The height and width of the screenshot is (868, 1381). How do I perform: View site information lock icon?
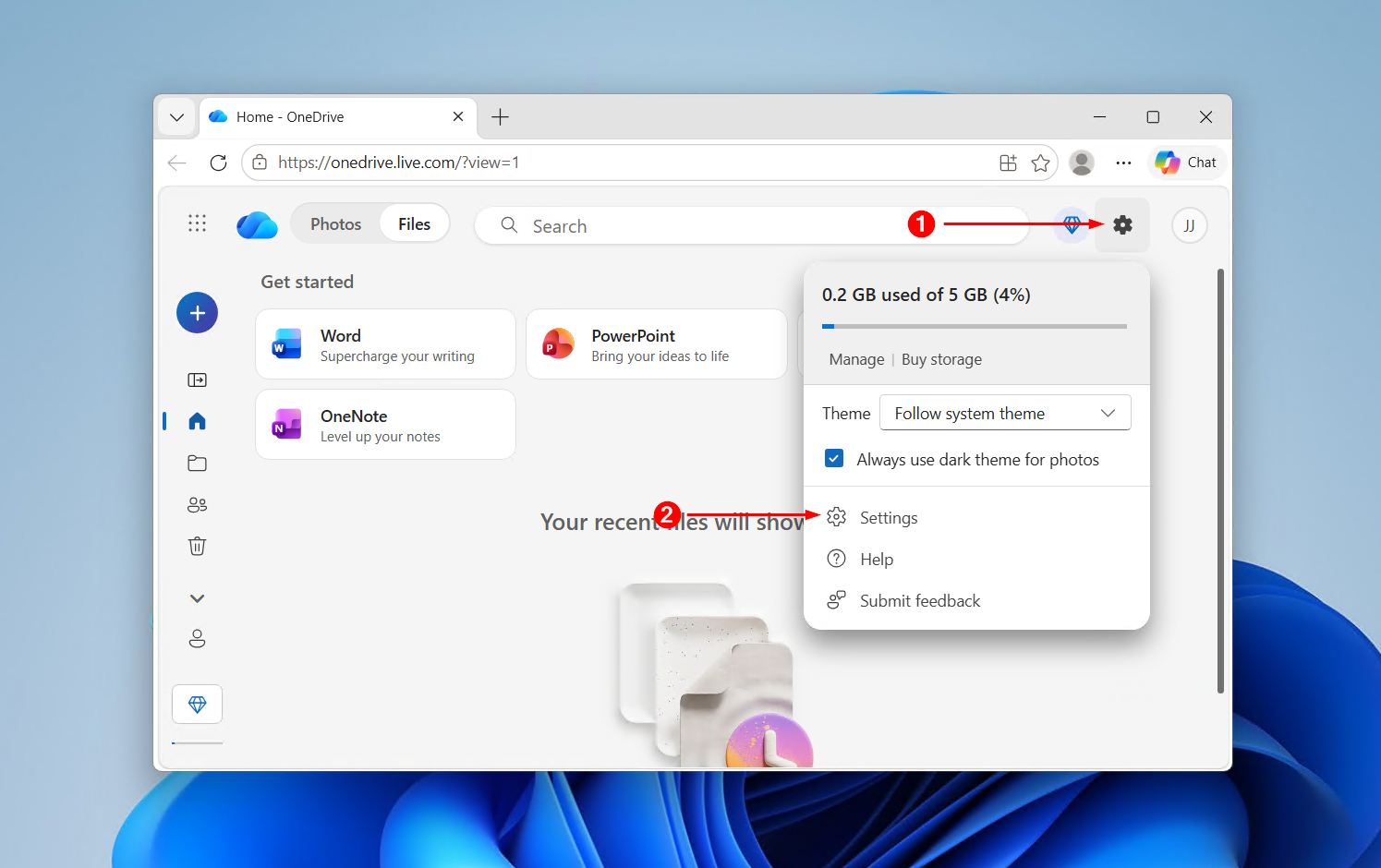pos(260,163)
